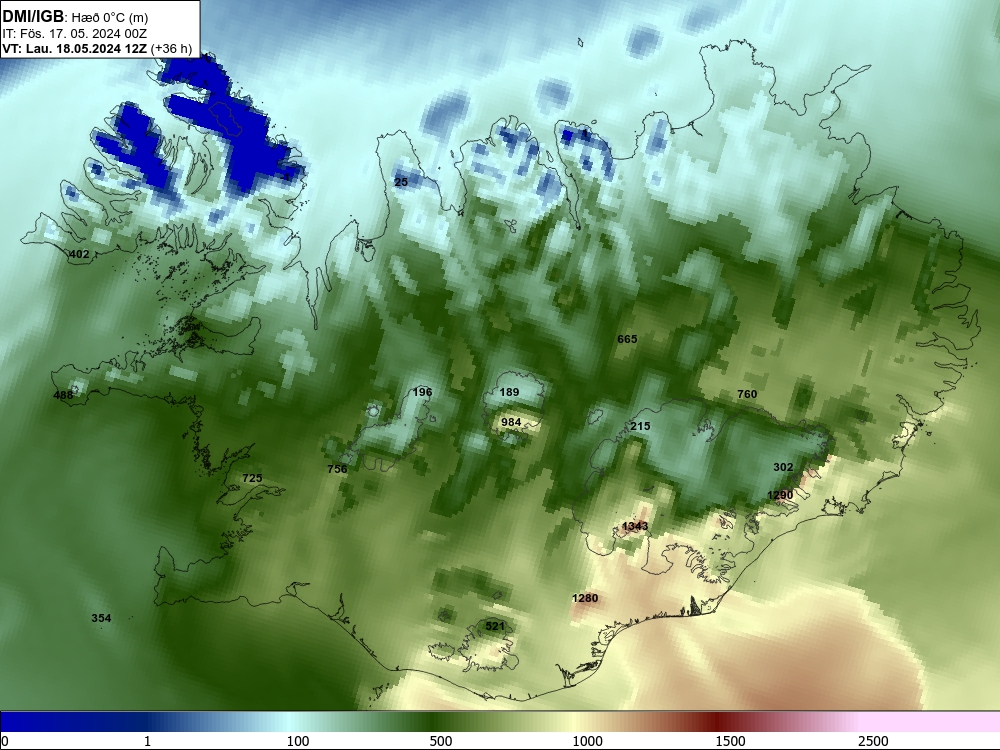Click the map value 25

[401, 182]
